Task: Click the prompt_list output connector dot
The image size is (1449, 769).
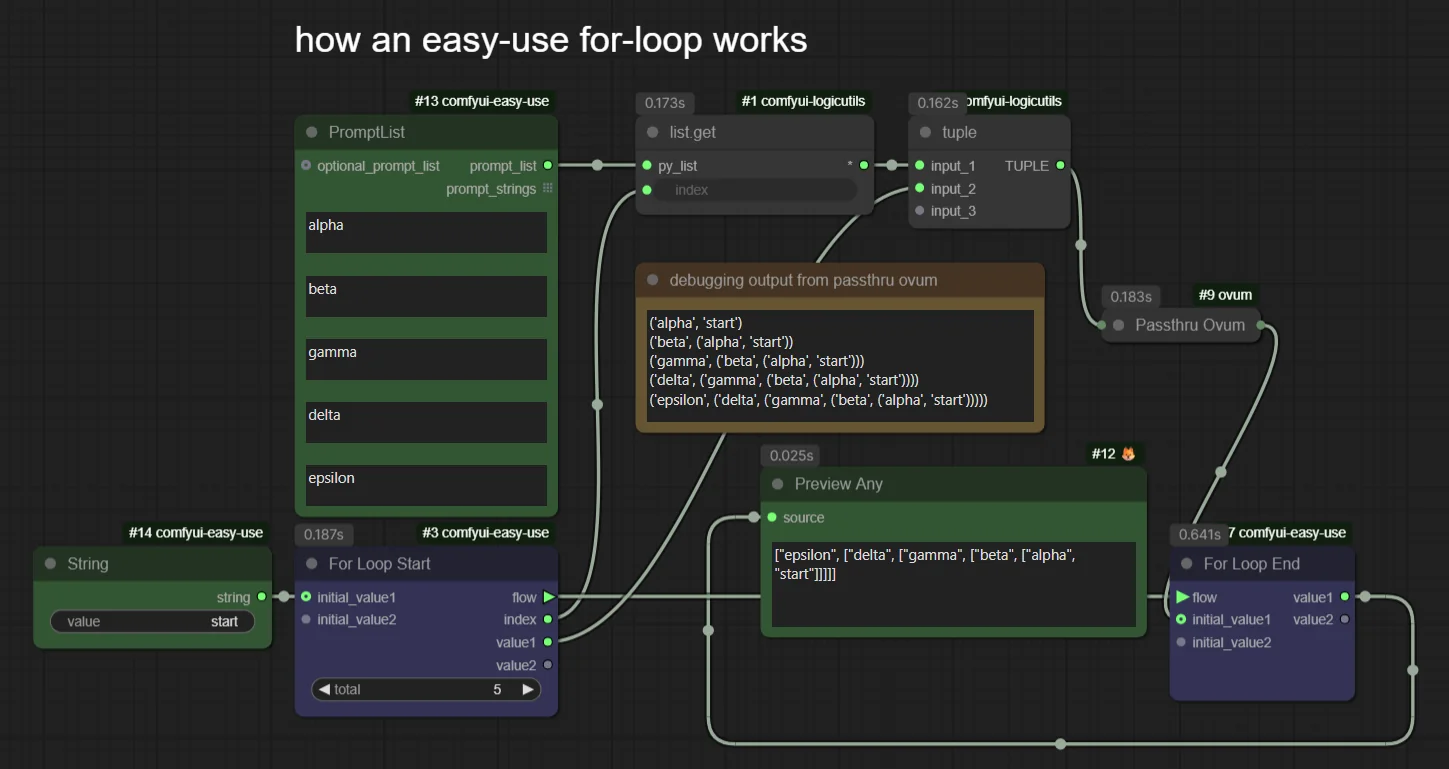Action: coord(547,166)
